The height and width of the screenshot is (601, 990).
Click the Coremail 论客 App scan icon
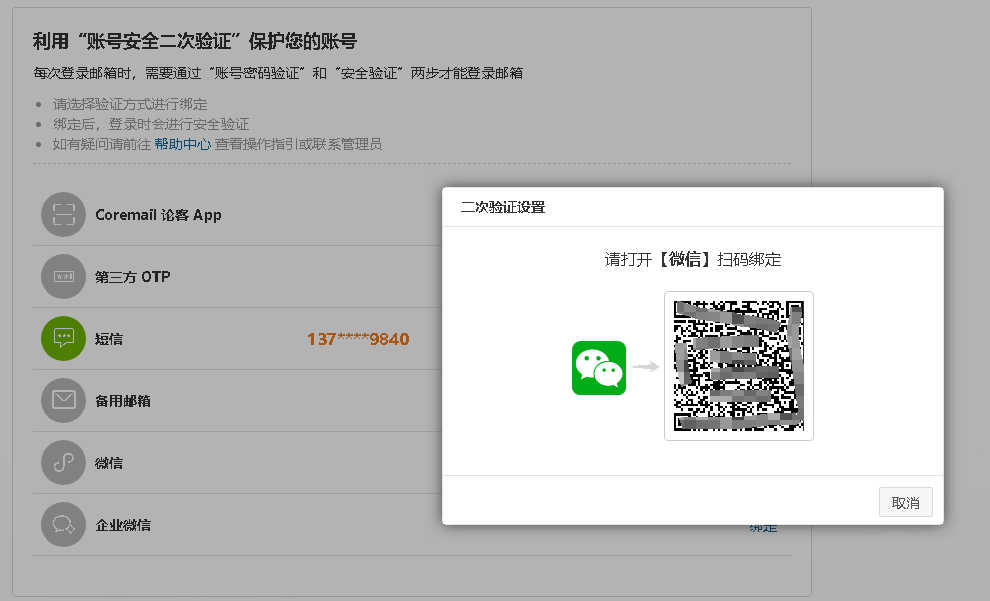tap(63, 215)
